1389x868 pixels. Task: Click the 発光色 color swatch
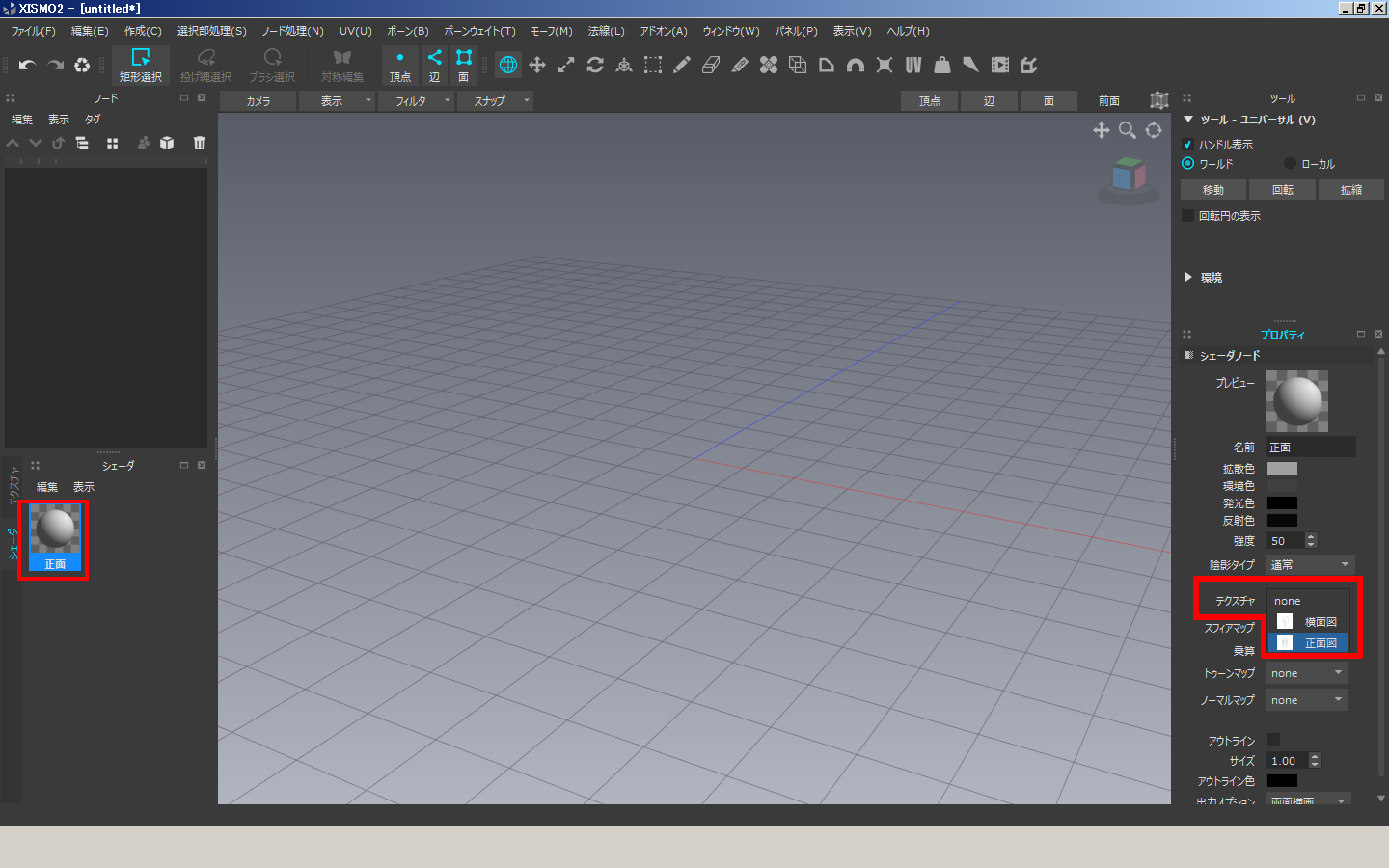point(1282,503)
